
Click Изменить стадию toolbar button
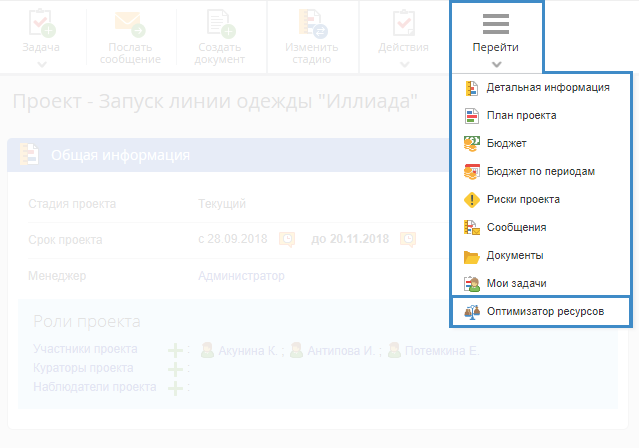[x=312, y=36]
